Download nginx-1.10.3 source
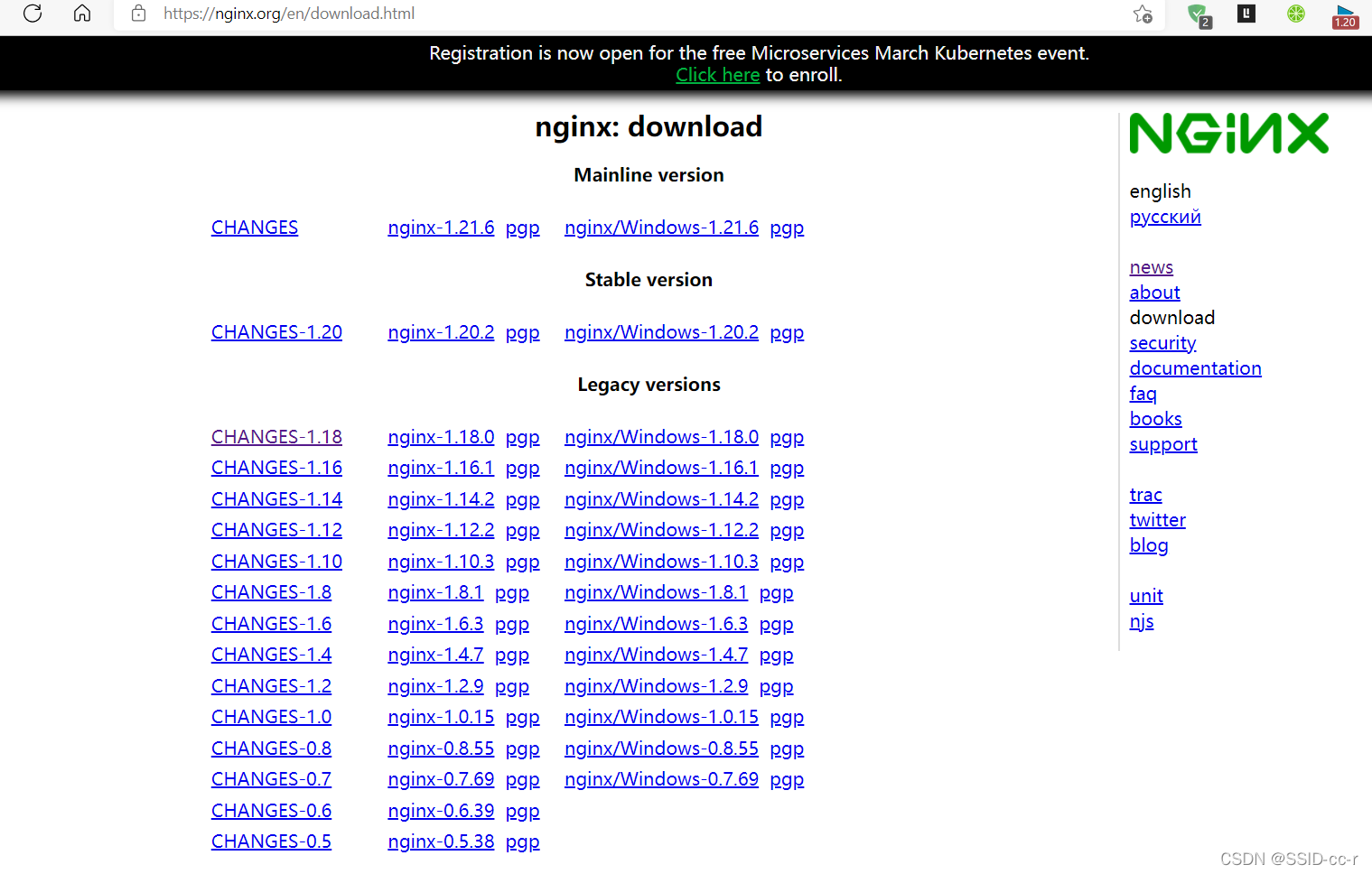Screen dimensions: 1372x874 coord(441,562)
